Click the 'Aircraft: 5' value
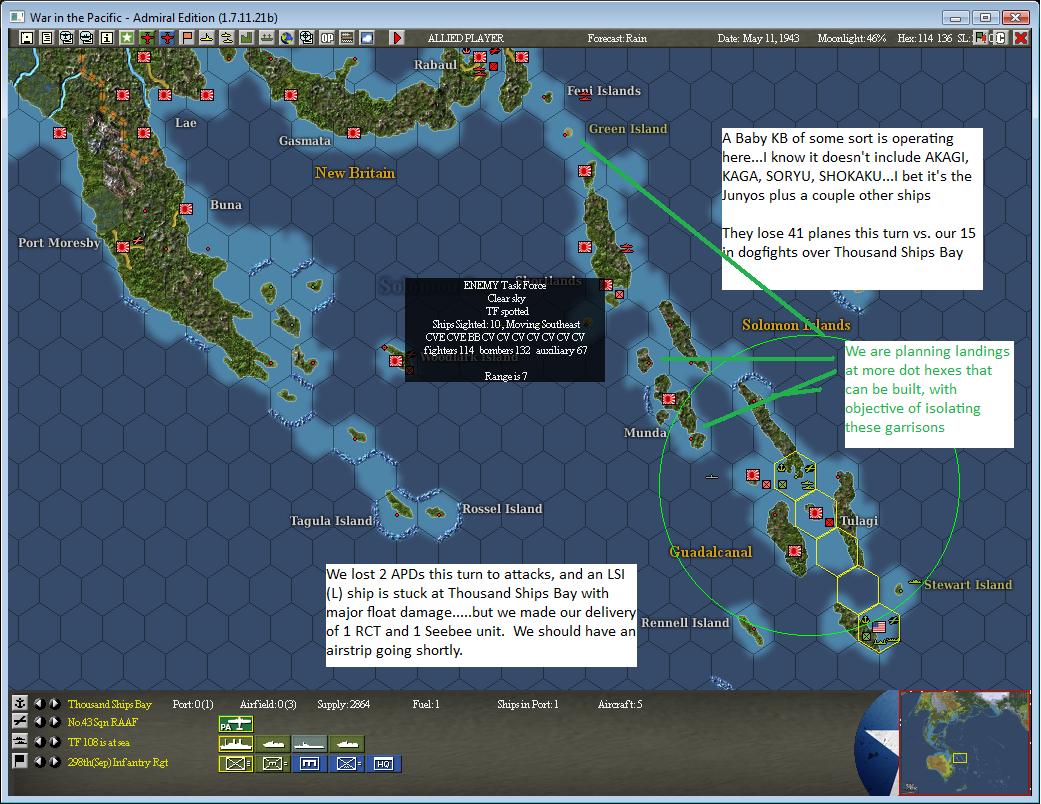 click(x=620, y=704)
